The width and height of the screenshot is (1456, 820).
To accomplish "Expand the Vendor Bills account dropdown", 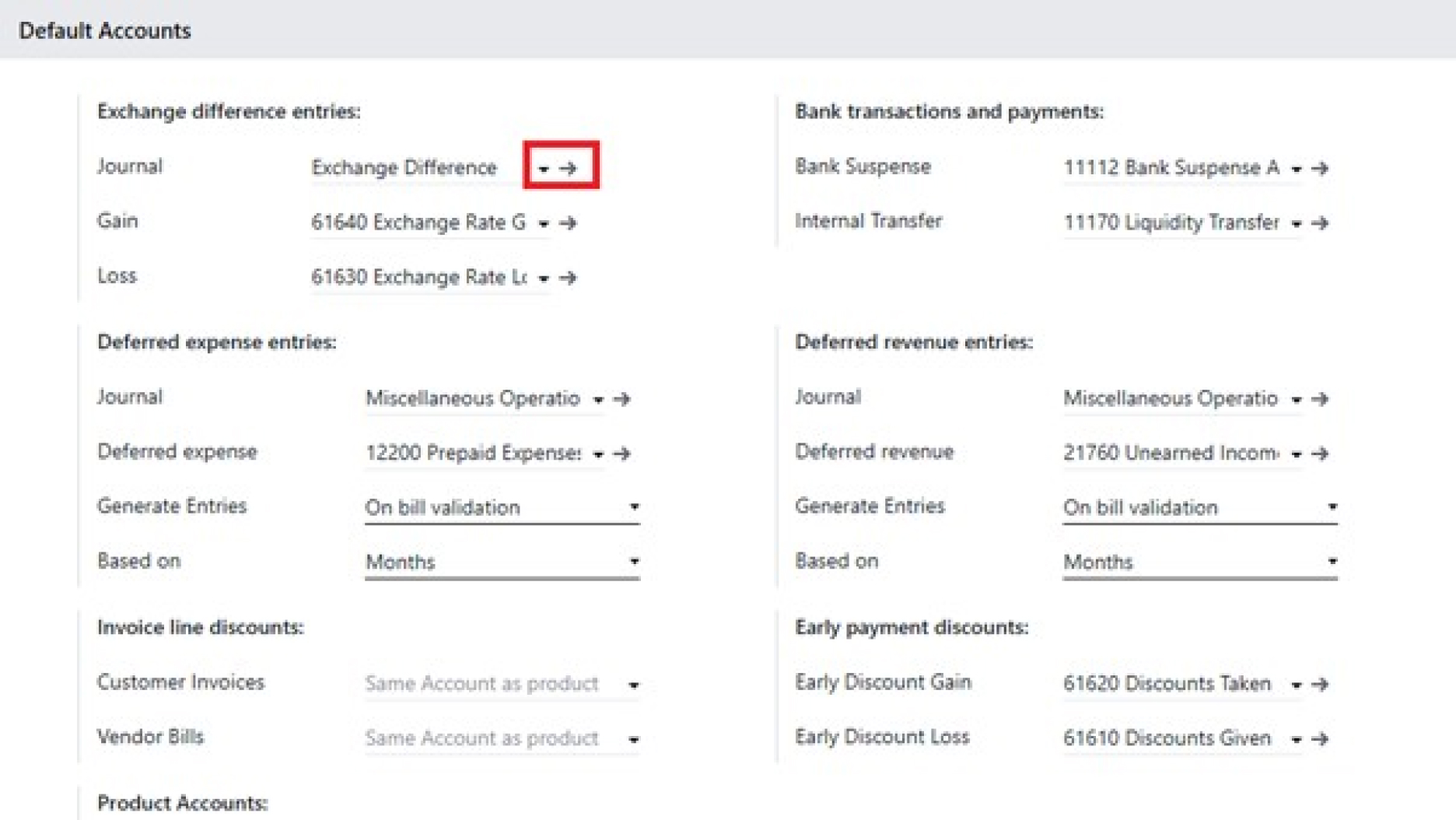I will 635,738.
